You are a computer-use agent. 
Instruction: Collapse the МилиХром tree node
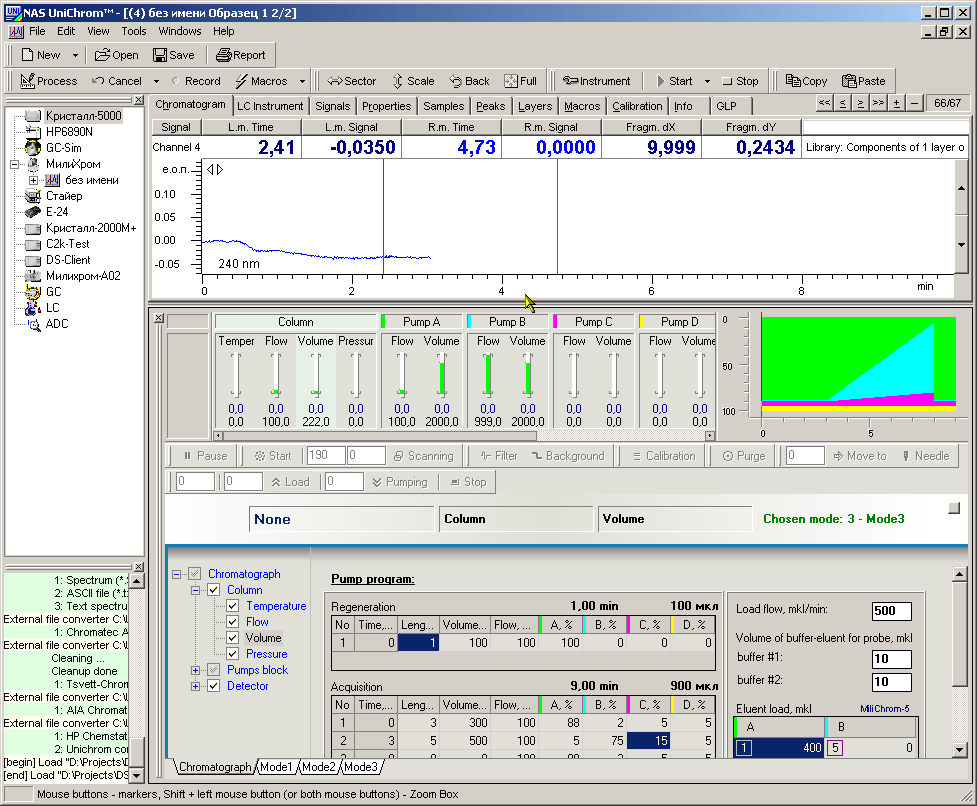tap(14, 164)
